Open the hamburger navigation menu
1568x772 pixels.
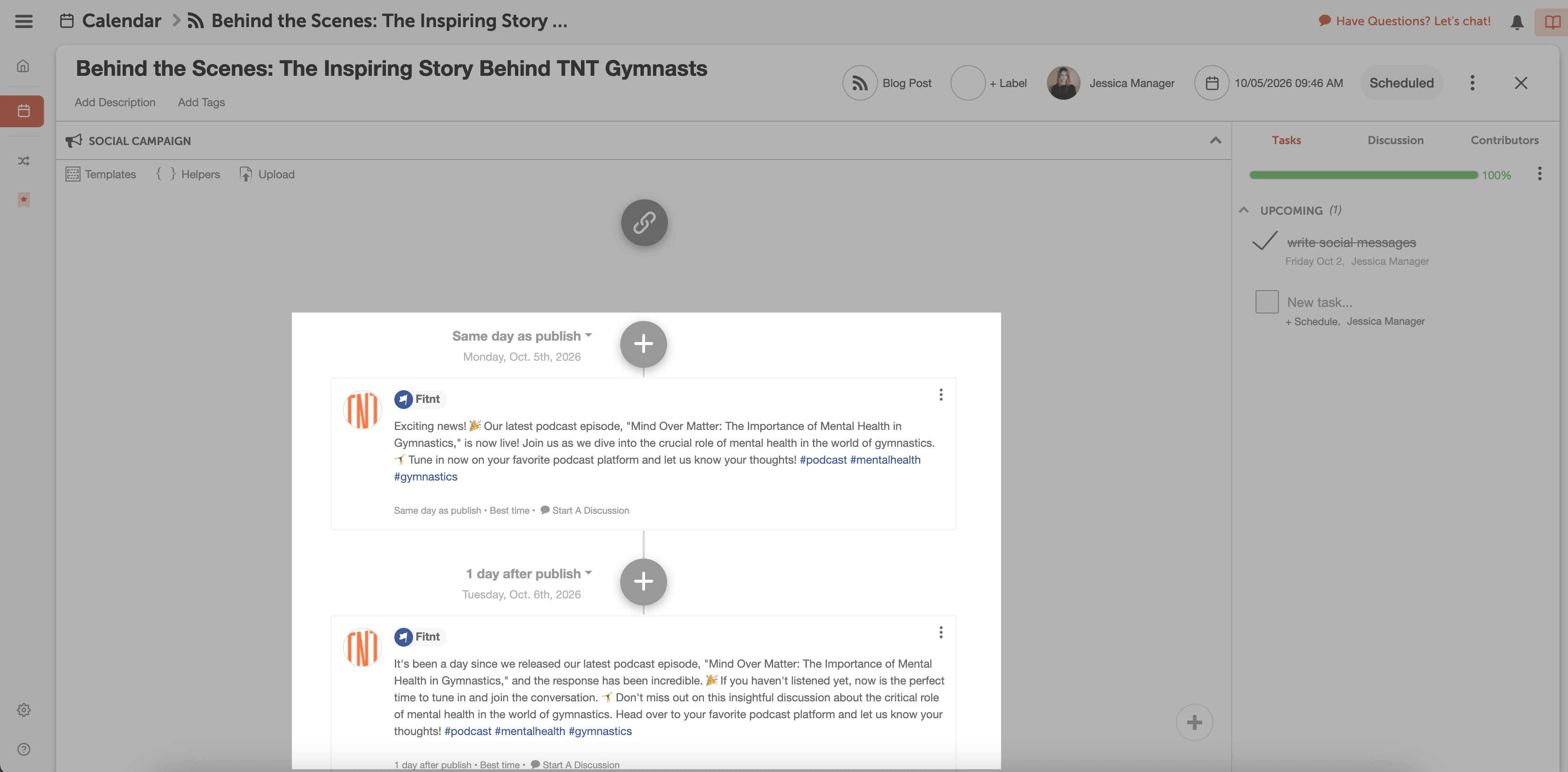(x=24, y=22)
